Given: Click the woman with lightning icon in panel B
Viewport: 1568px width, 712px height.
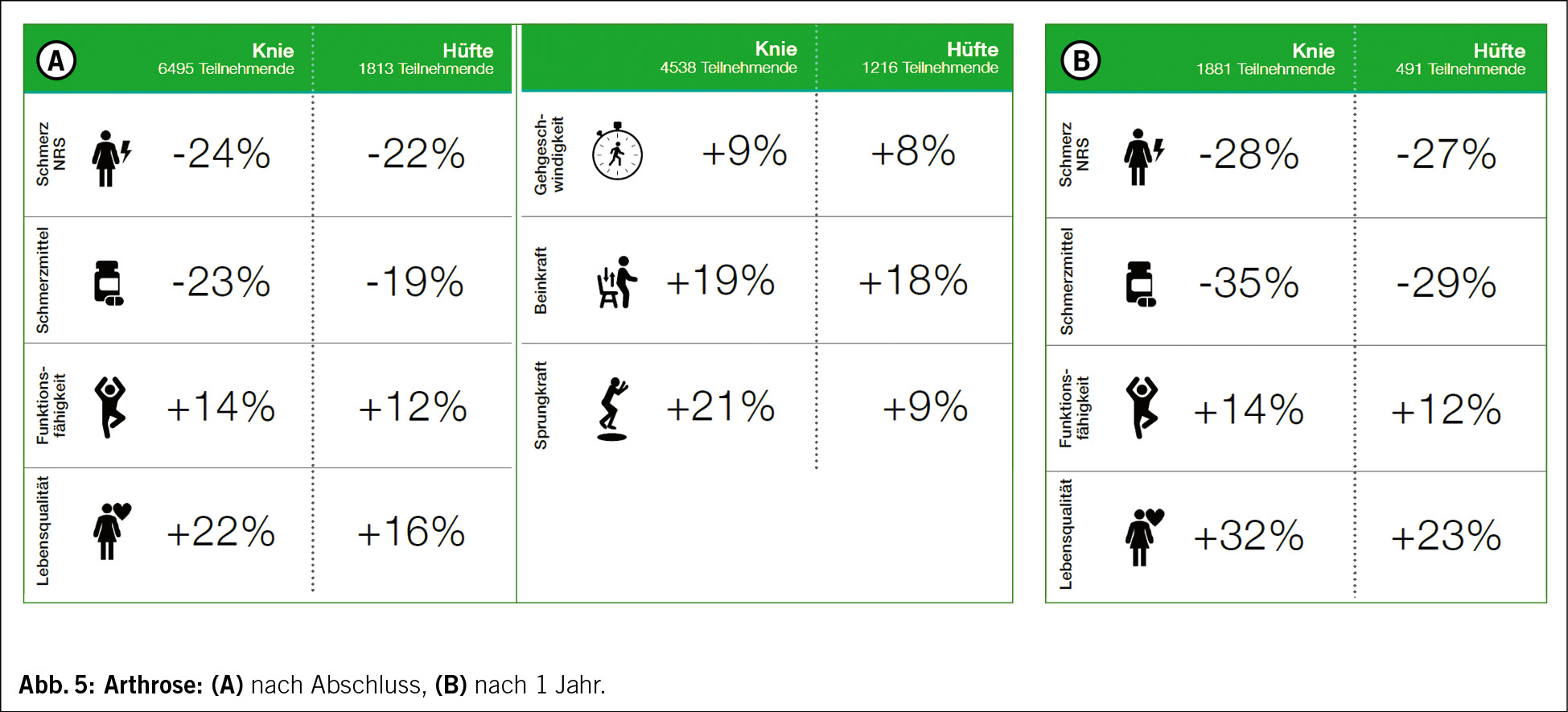Looking at the screenshot, I should click(x=1144, y=157).
